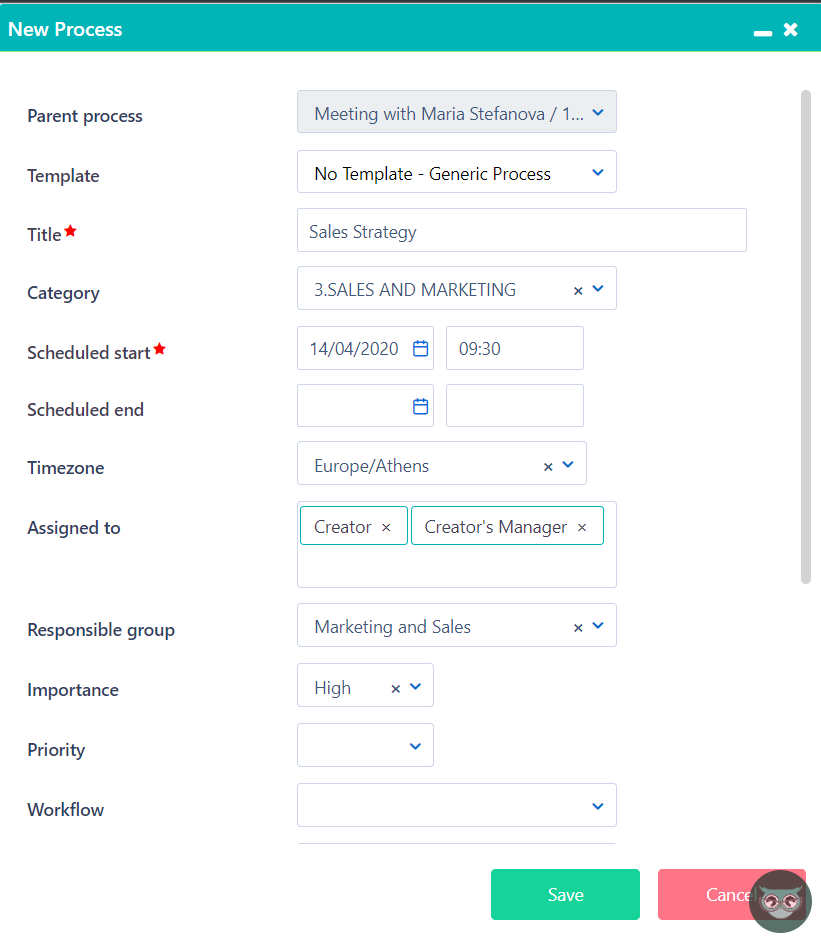Expand the Priority dropdown
This screenshot has height=938, width=821.
coord(414,745)
